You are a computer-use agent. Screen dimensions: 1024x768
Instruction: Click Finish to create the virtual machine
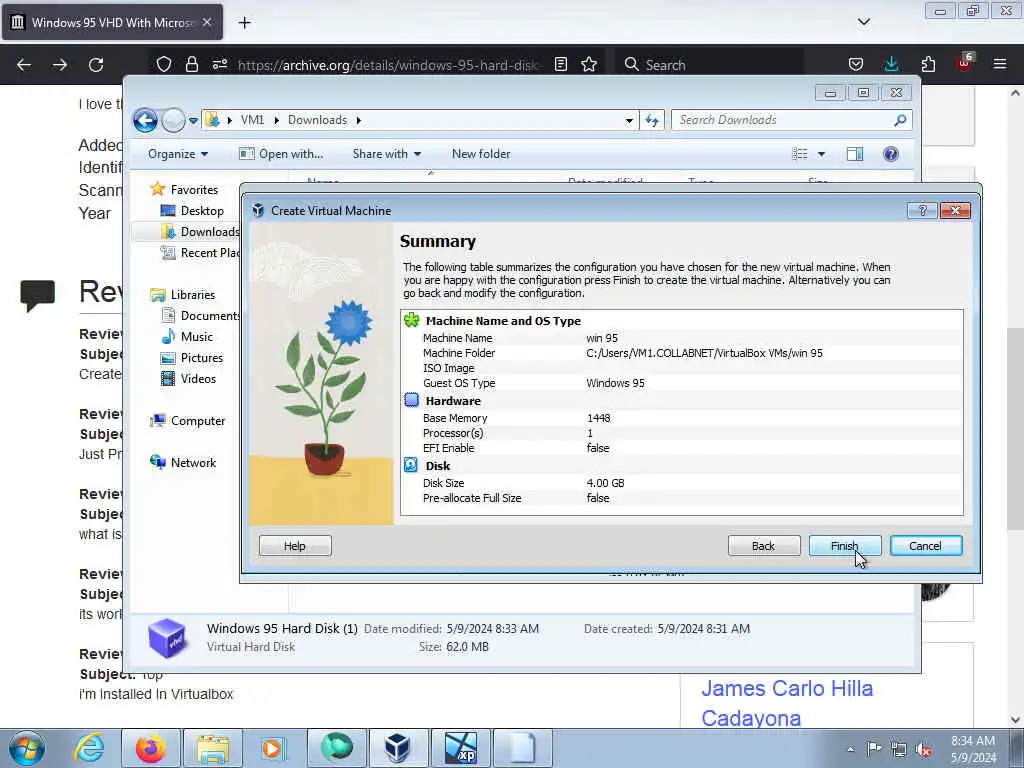845,545
